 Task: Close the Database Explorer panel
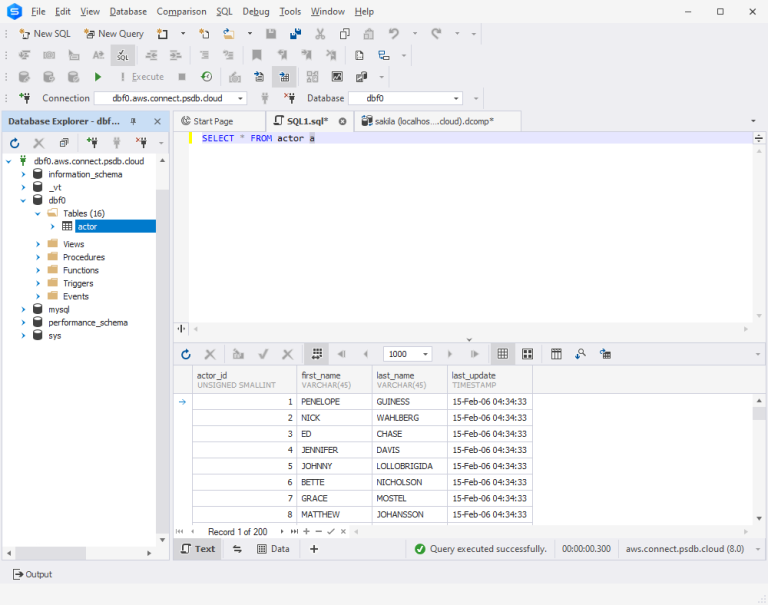coord(158,121)
